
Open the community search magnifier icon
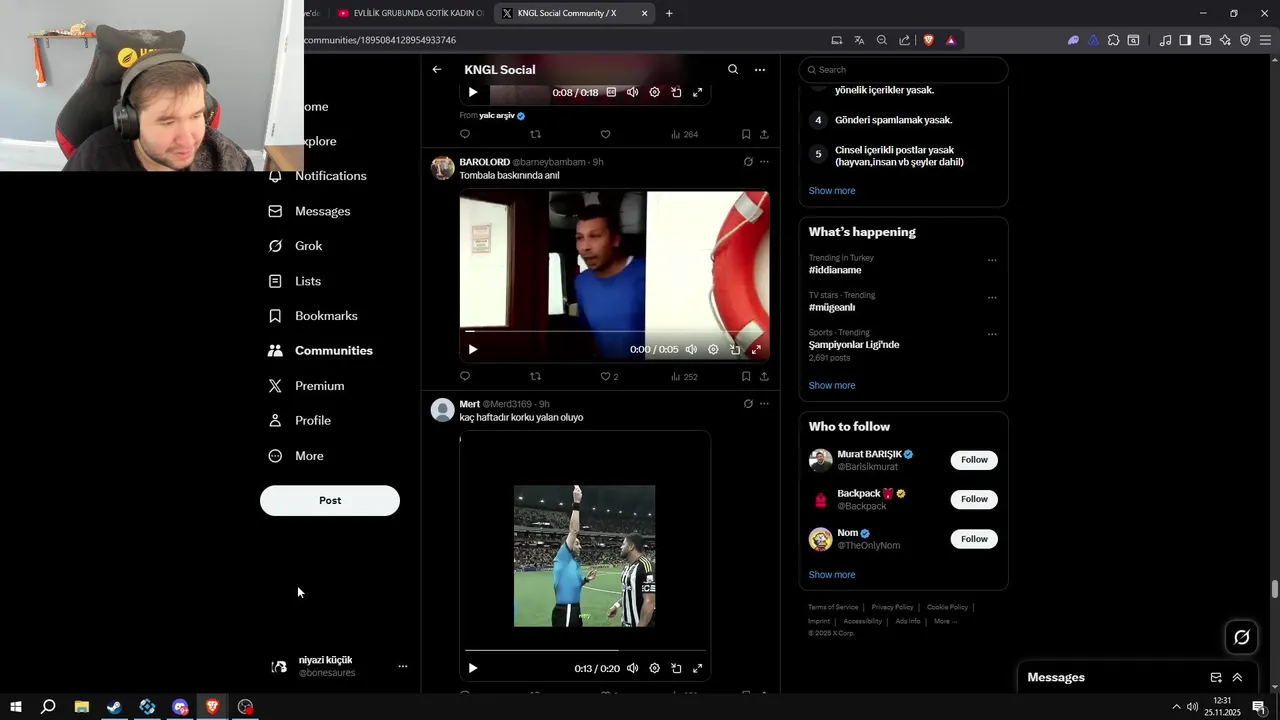click(733, 70)
